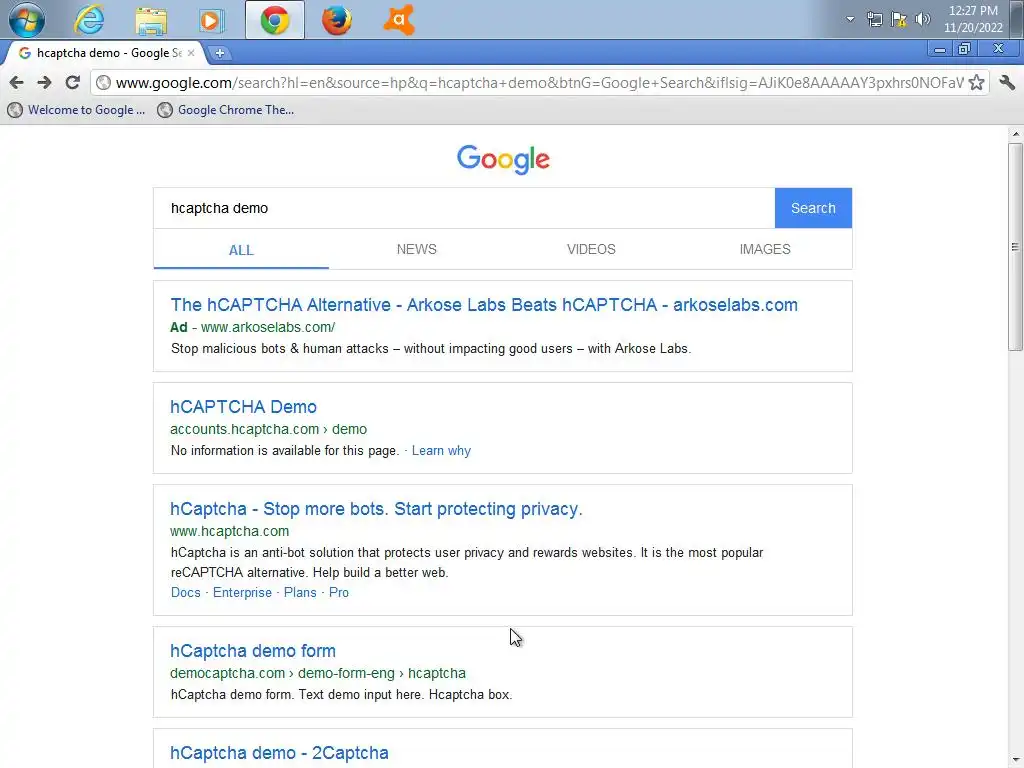The width and height of the screenshot is (1024, 768).
Task: Click democaptcha.com › demo-form-eng › hcaptcha URL
Action: click(318, 673)
